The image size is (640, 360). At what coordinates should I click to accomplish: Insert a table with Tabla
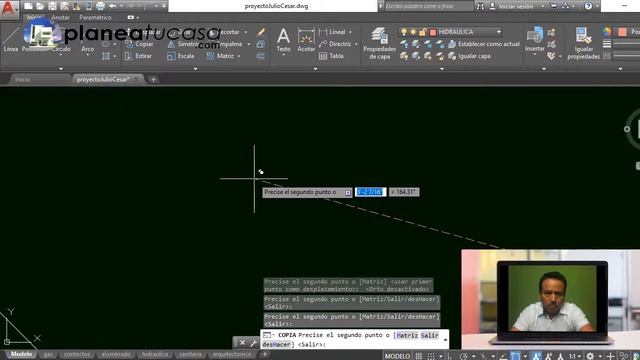tap(331, 56)
